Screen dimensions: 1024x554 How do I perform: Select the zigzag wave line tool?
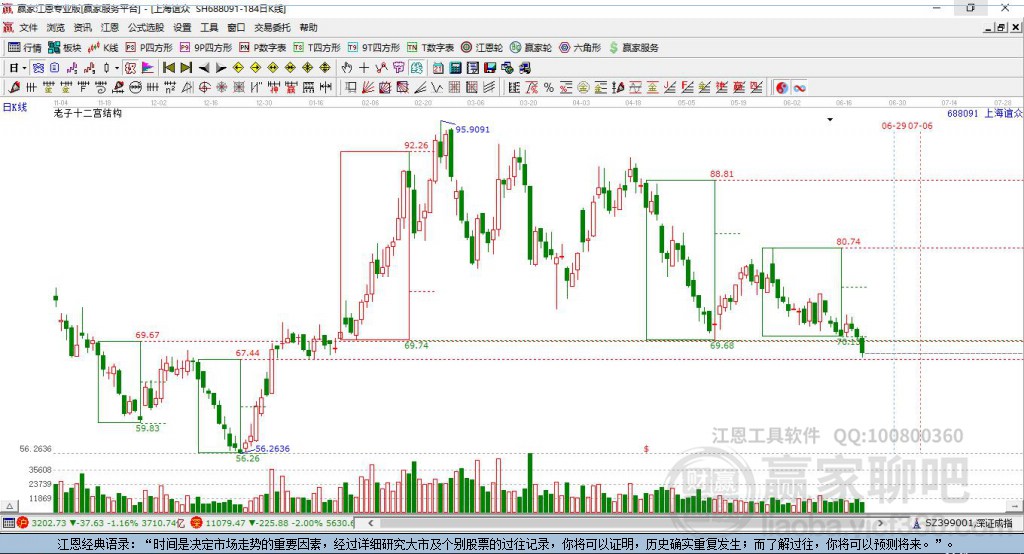tap(436, 88)
